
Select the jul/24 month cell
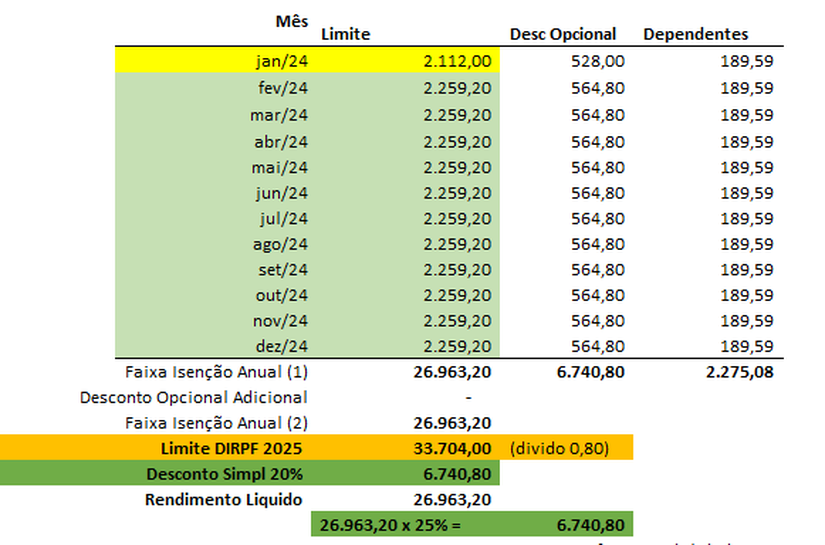284,218
